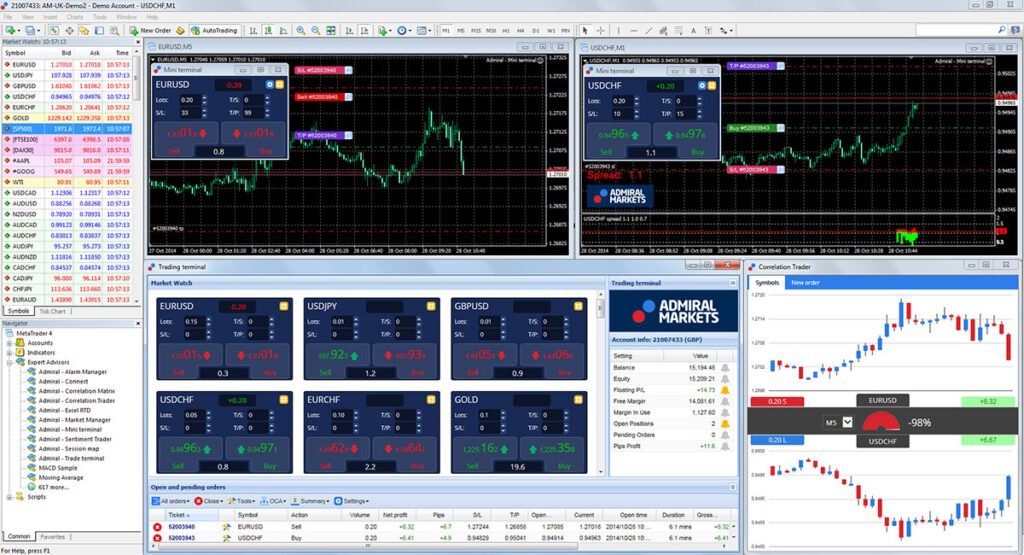Toggle the Pips Profit alarm bell
Screen dimensions: 1024x555
(x=725, y=447)
